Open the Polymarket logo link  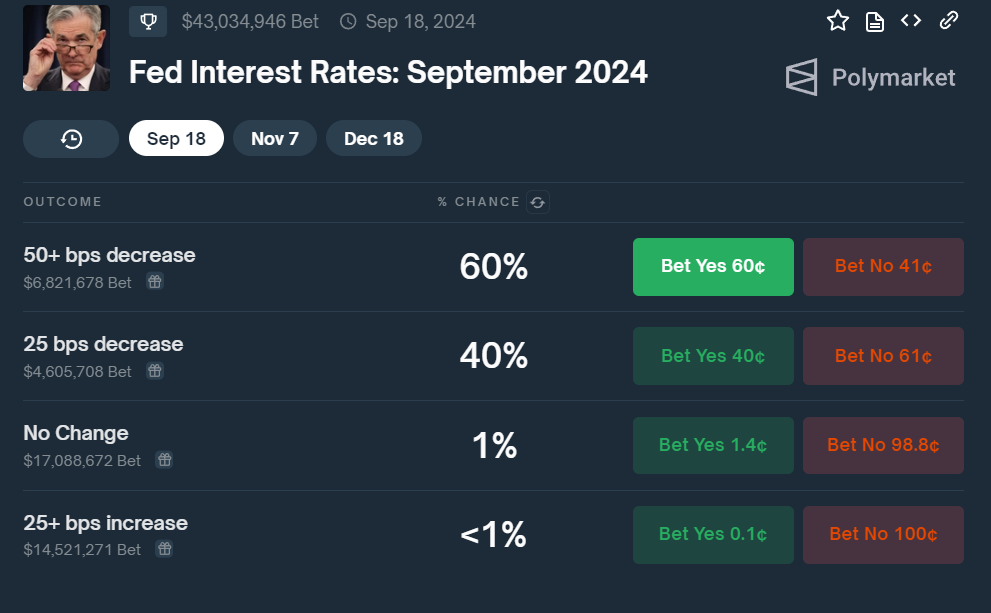(x=870, y=78)
